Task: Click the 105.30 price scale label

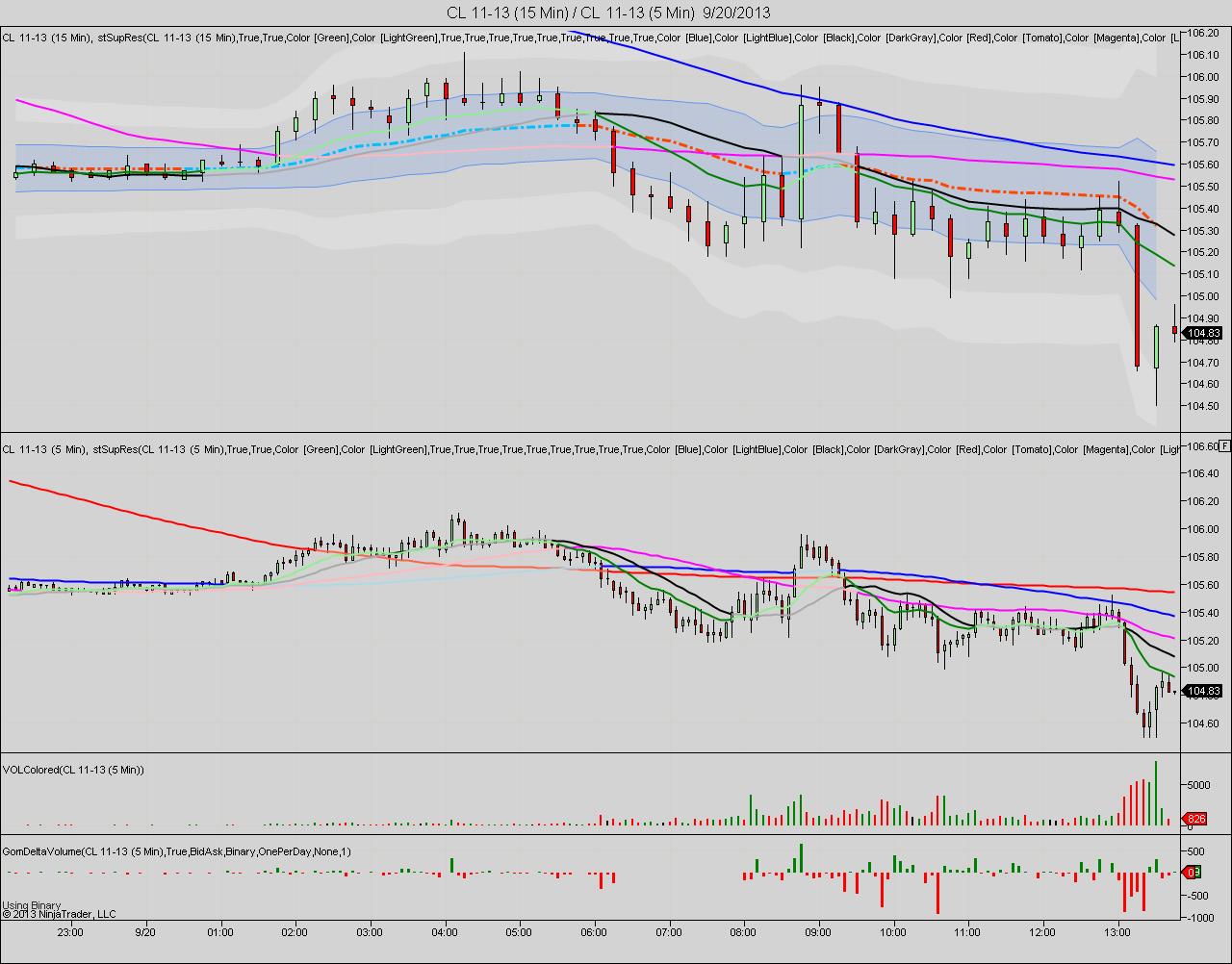Action: [1204, 230]
